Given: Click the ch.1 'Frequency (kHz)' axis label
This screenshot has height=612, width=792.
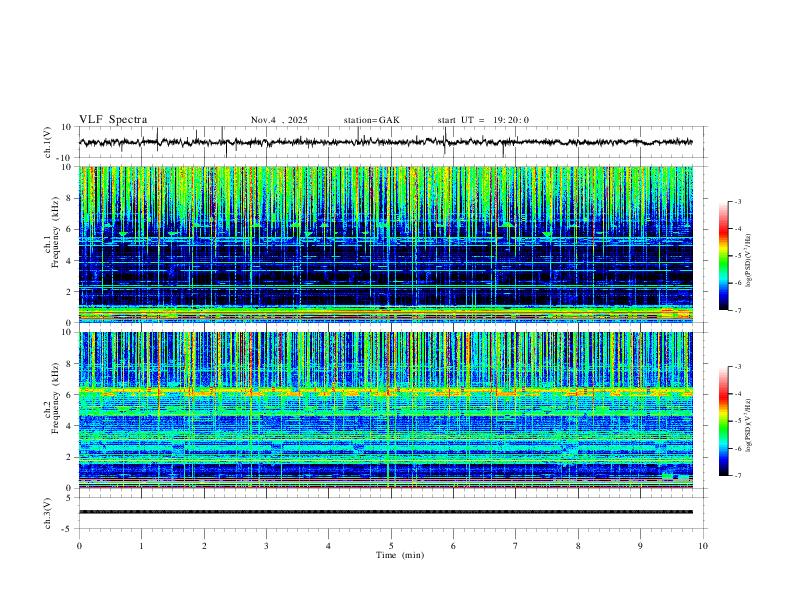Looking at the screenshot, I should pos(55,232).
